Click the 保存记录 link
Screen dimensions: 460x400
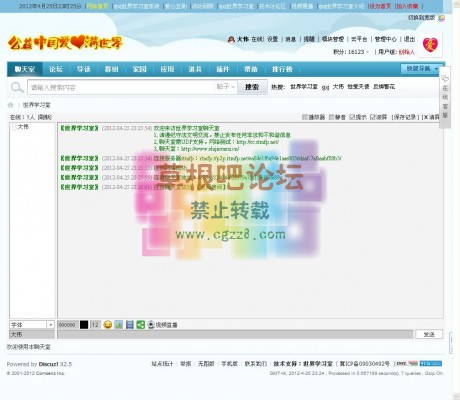coord(405,117)
